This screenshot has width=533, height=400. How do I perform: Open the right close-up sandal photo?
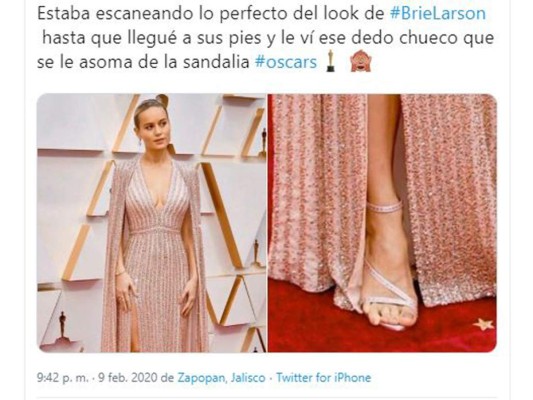click(x=382, y=223)
